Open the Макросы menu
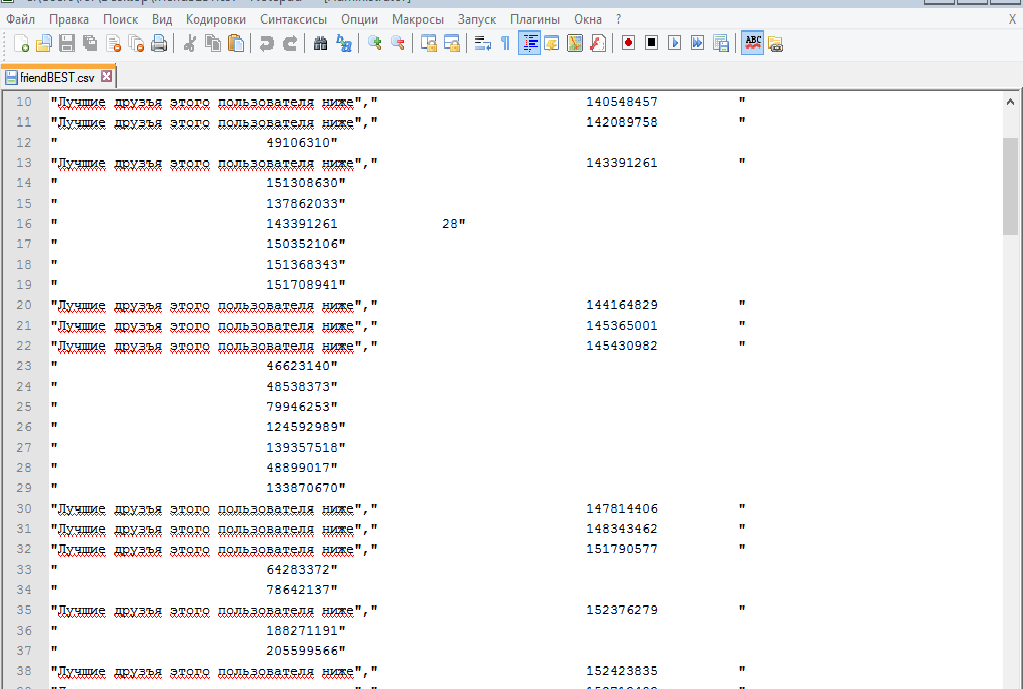Image resolution: width=1023 pixels, height=689 pixels. [418, 20]
